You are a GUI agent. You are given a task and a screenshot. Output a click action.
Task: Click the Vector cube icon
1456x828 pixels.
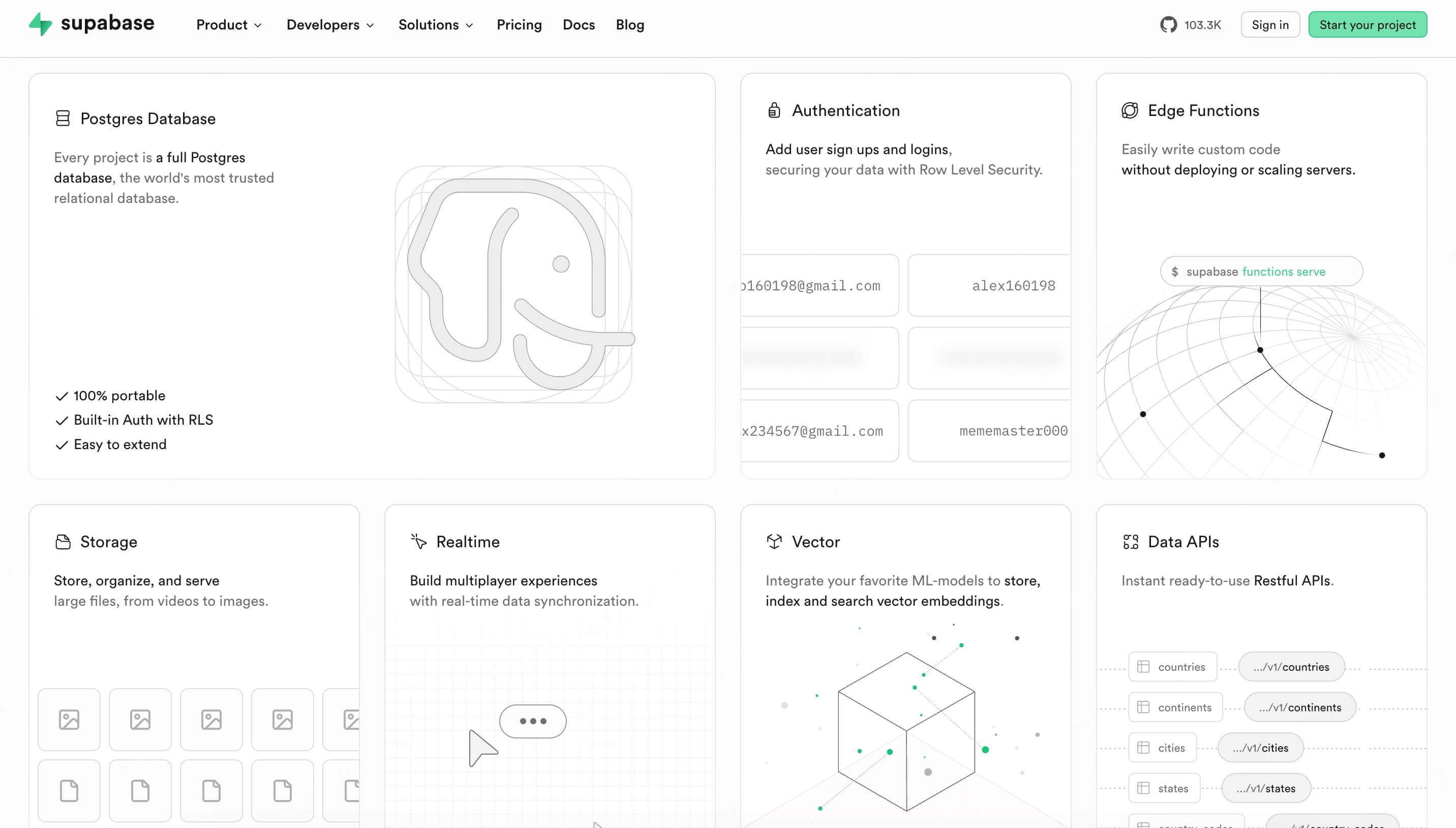pyautogui.click(x=774, y=541)
